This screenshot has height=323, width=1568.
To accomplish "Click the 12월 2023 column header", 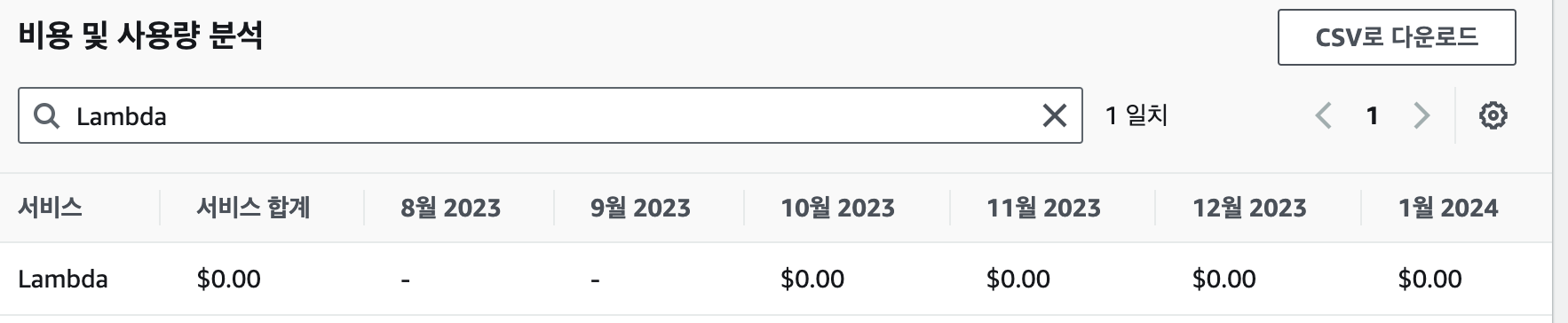I will (1249, 208).
